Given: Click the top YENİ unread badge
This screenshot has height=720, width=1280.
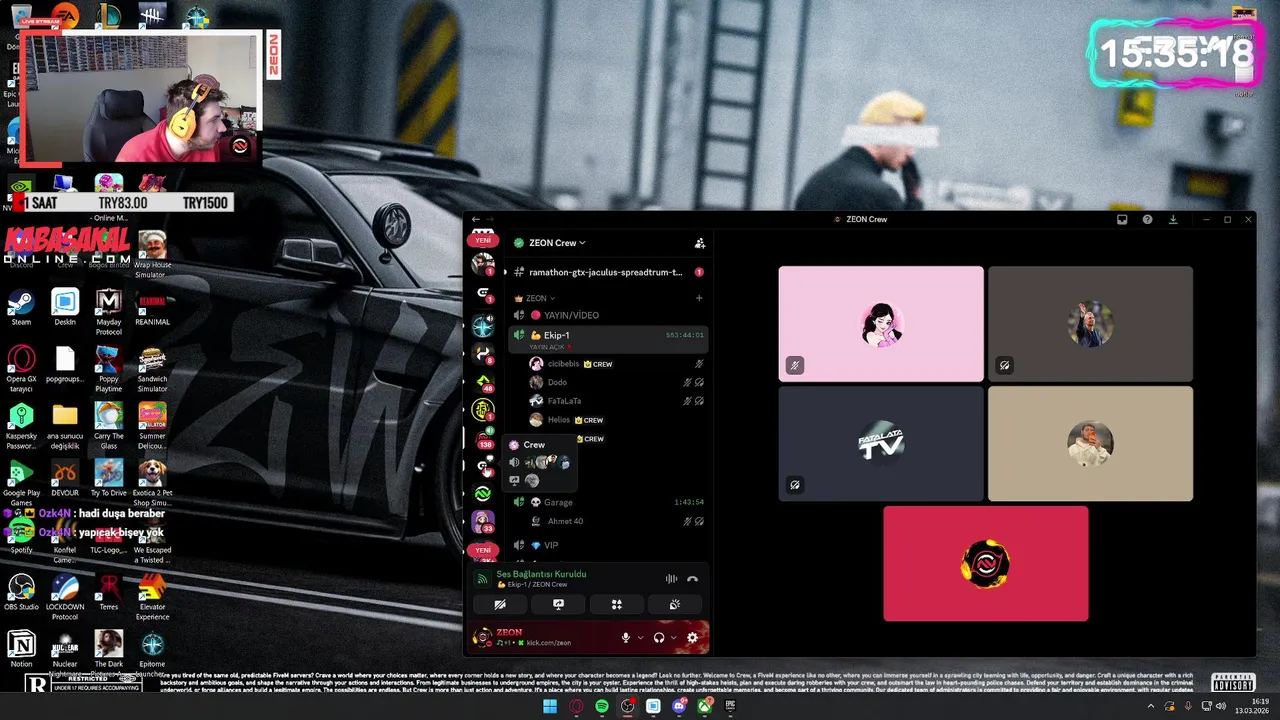Looking at the screenshot, I should click(483, 240).
